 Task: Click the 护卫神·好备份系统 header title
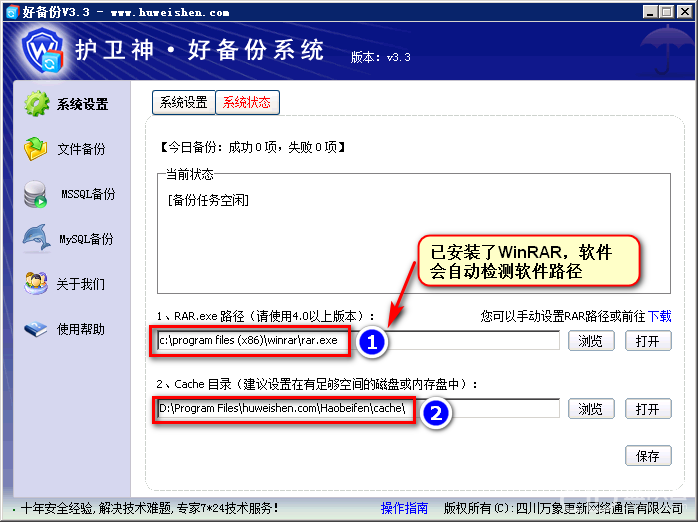pyautogui.click(x=199, y=49)
